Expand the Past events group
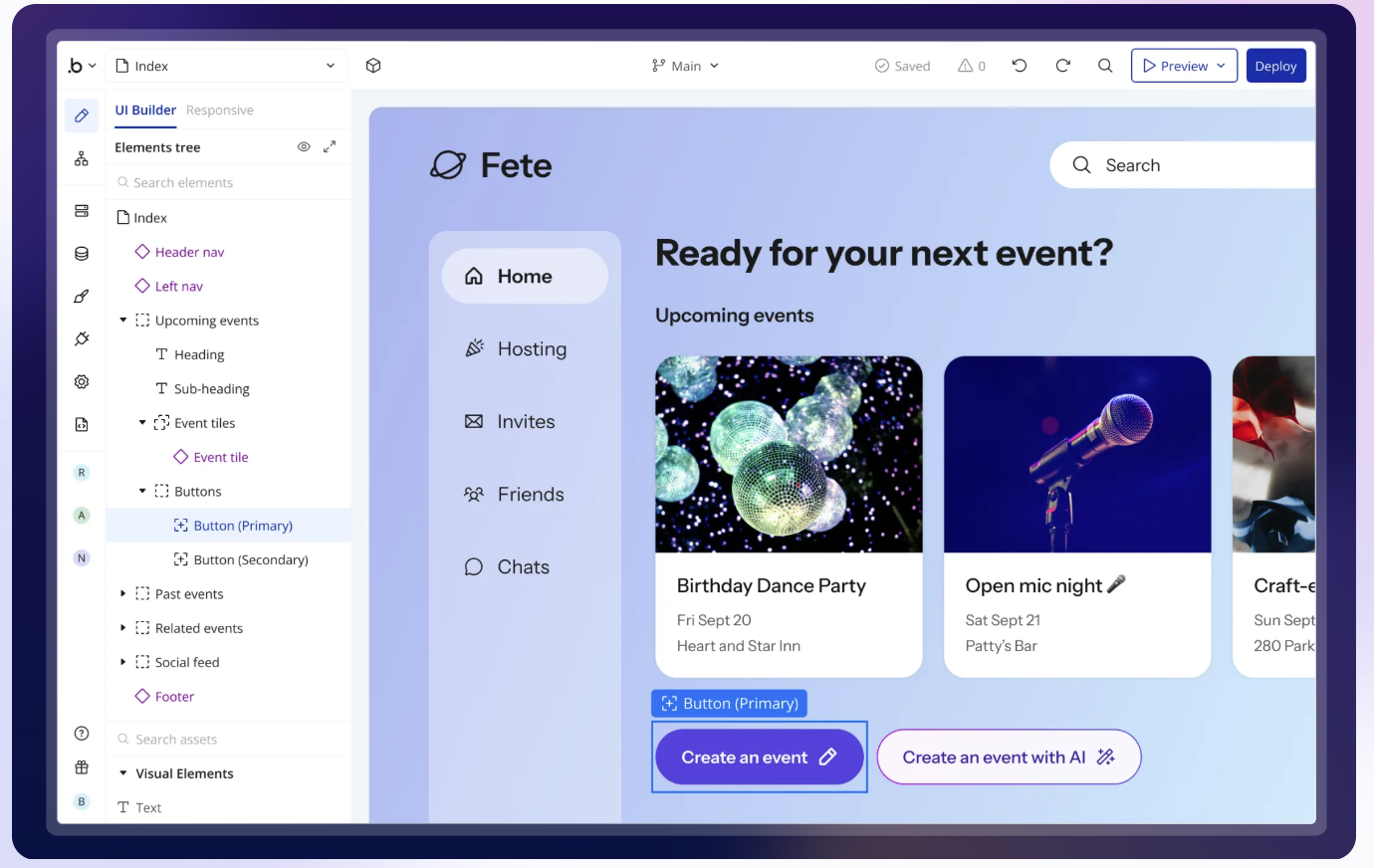 (x=123, y=594)
